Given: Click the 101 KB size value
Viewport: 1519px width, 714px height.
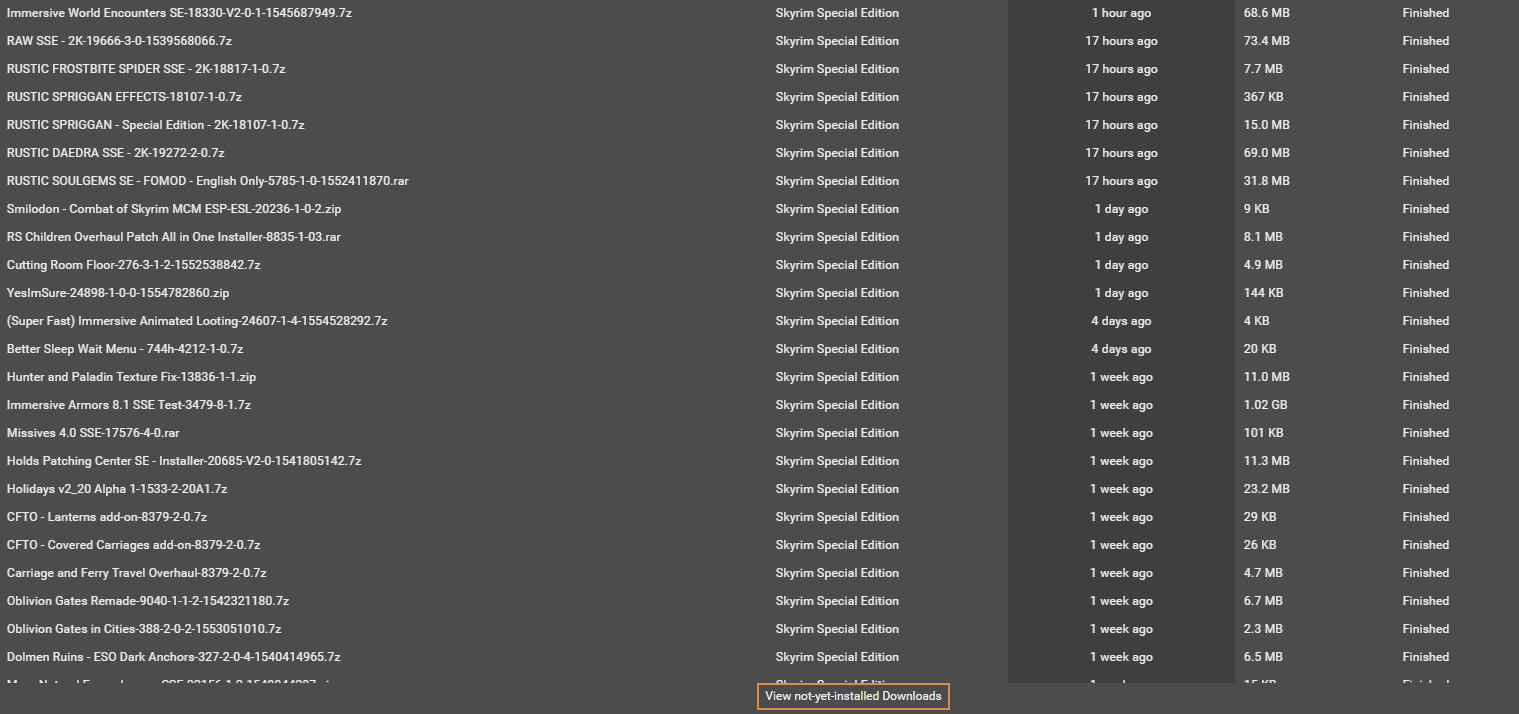Looking at the screenshot, I should pos(1264,433).
